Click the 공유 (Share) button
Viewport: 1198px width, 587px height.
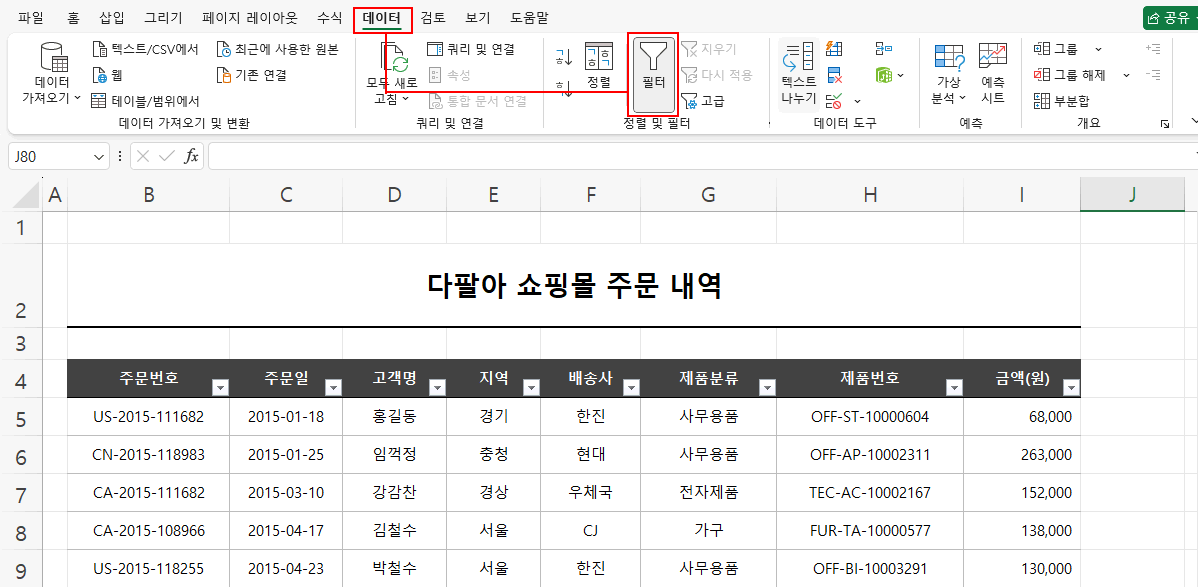(1170, 18)
